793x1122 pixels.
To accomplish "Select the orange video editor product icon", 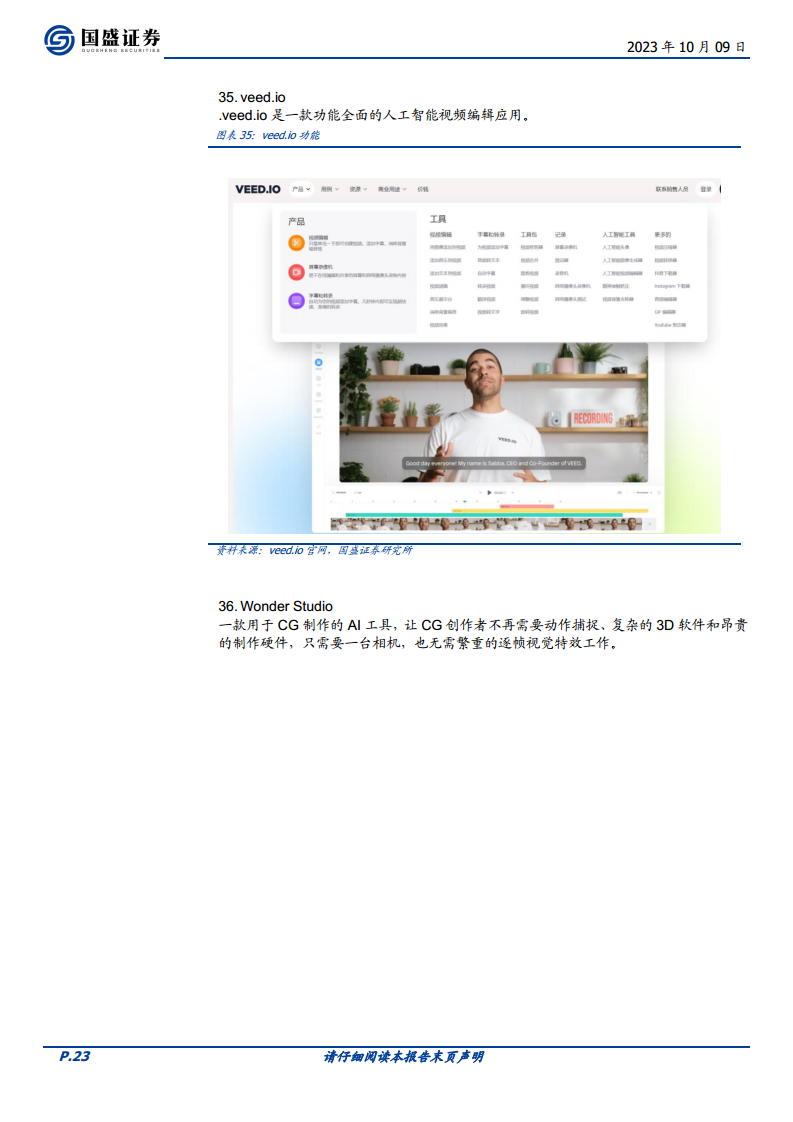I will click(x=296, y=243).
